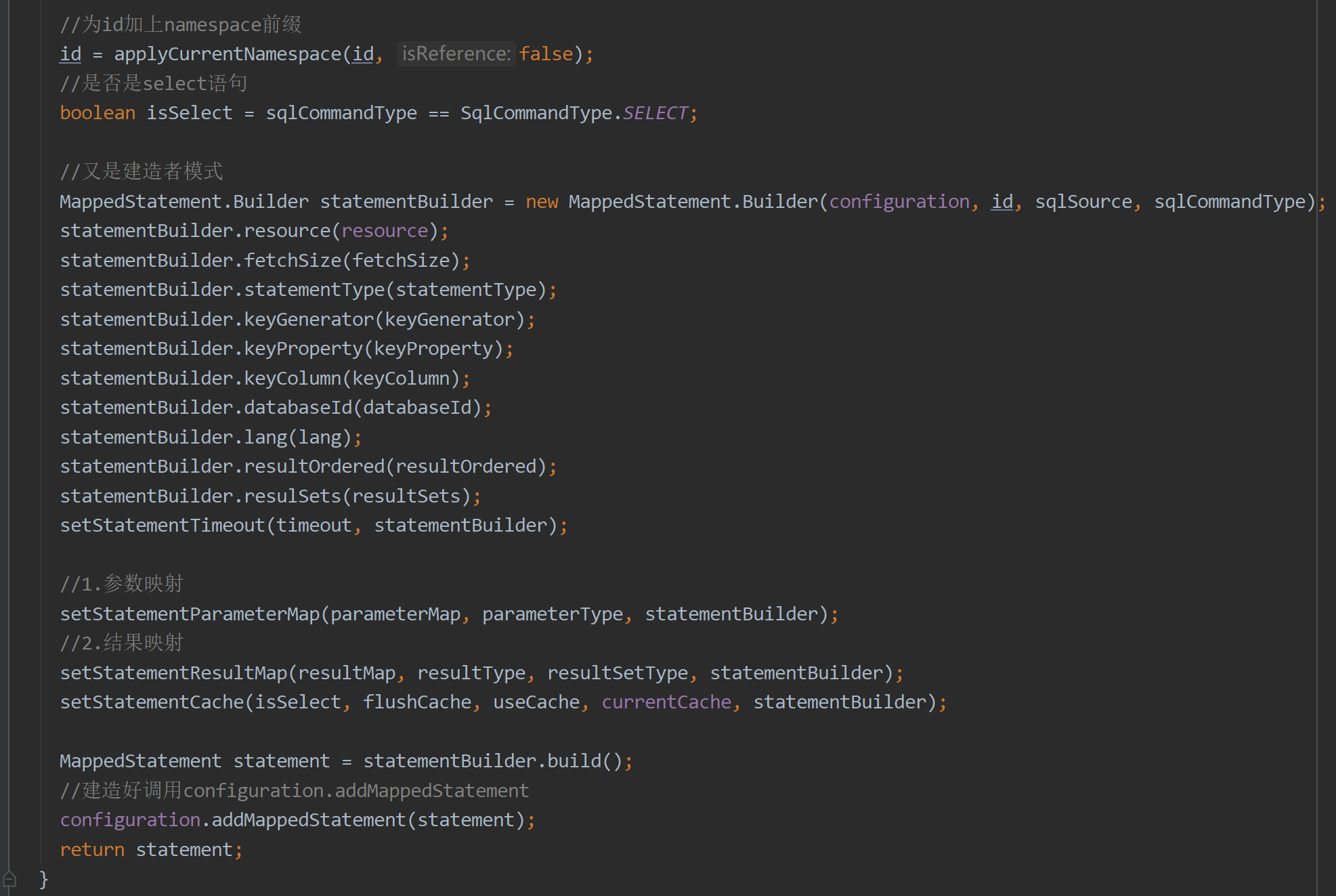This screenshot has height=896, width=1336.
Task: Click the return keyword
Action: pyautogui.click(x=92, y=850)
